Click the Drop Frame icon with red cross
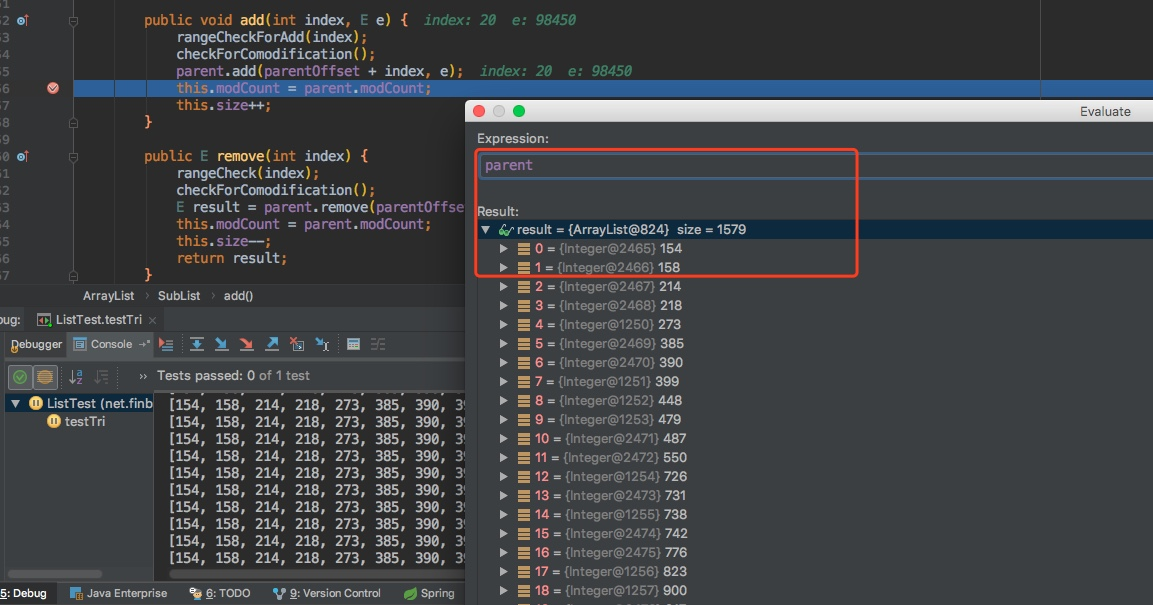1153x605 pixels. pos(296,343)
